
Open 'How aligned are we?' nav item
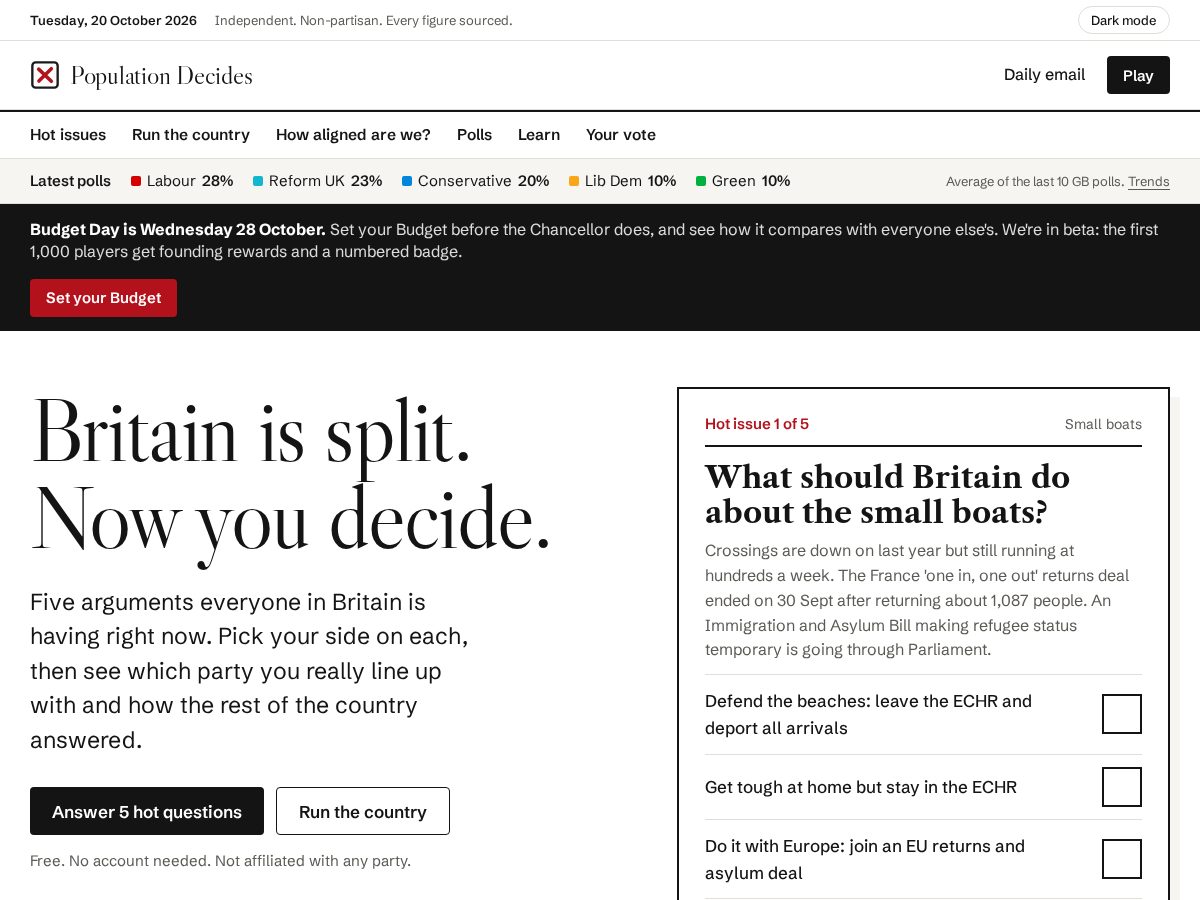353,135
